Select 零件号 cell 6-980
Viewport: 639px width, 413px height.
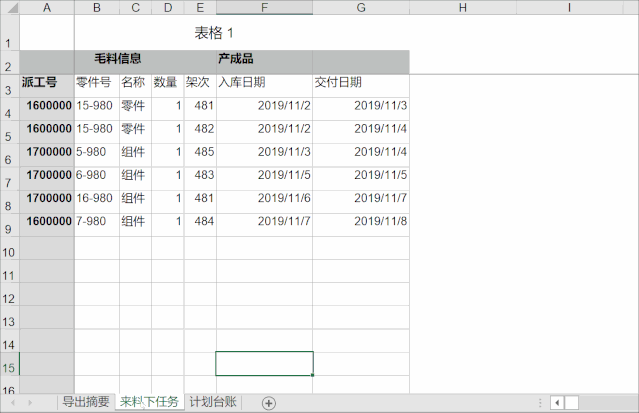pyautogui.click(x=97, y=178)
